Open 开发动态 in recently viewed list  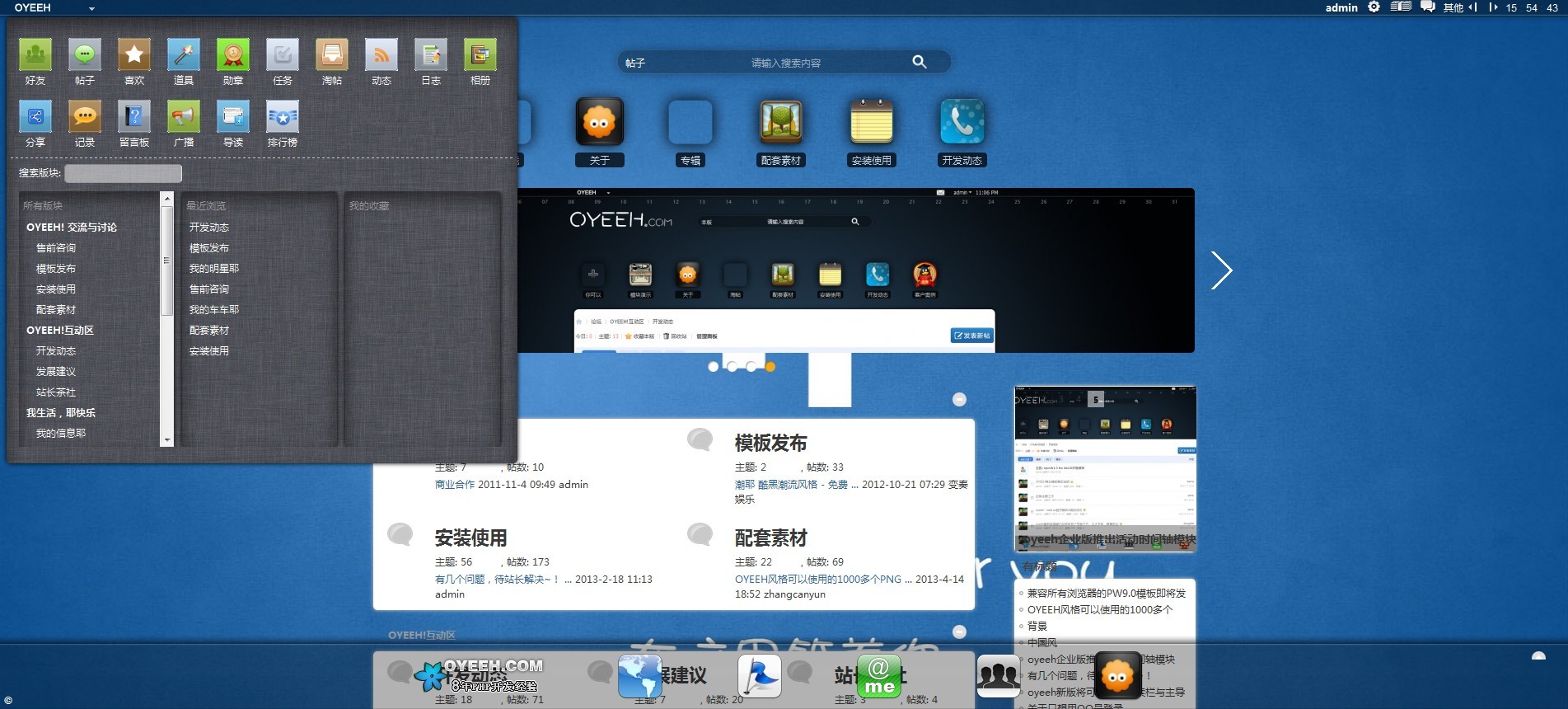point(209,228)
